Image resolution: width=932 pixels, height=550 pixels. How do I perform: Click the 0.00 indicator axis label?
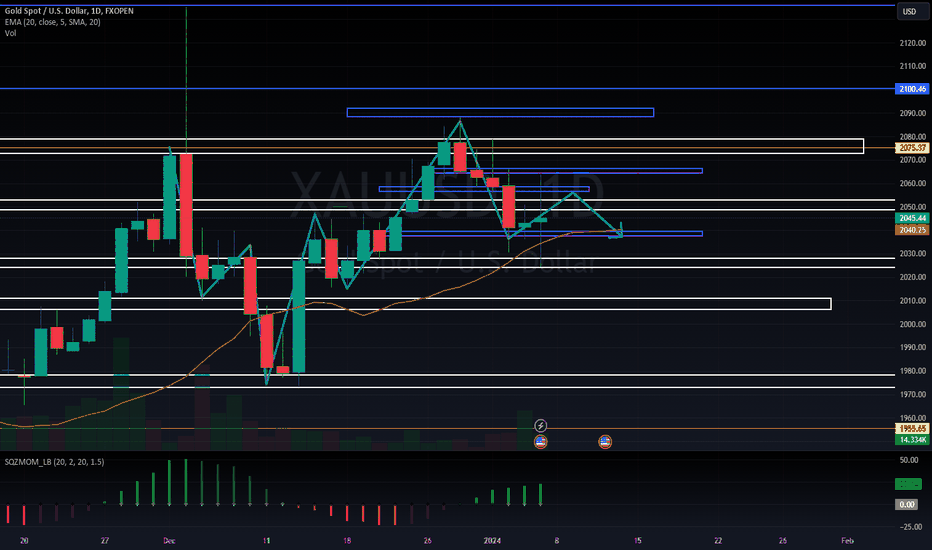point(907,505)
